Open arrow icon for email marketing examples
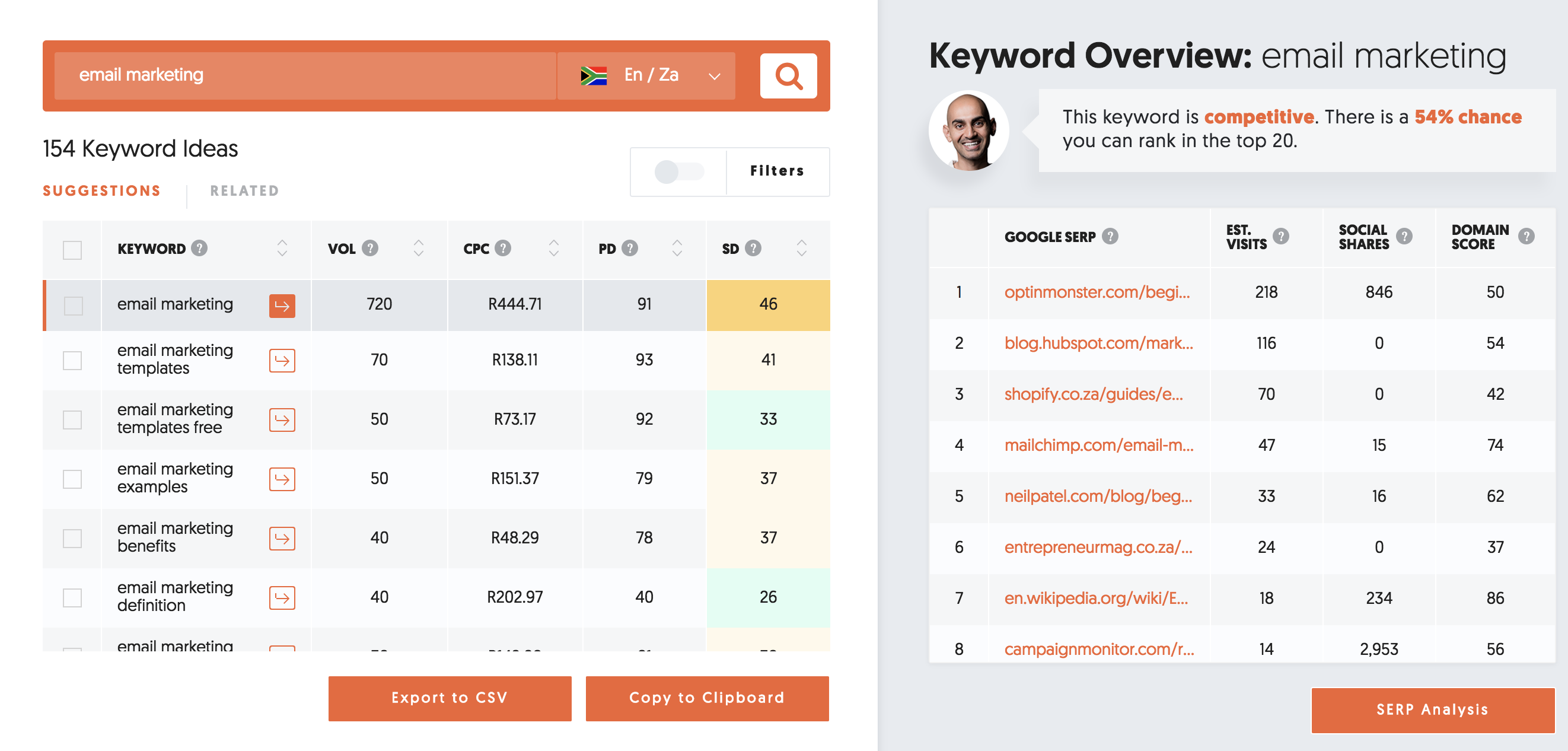 tap(282, 479)
